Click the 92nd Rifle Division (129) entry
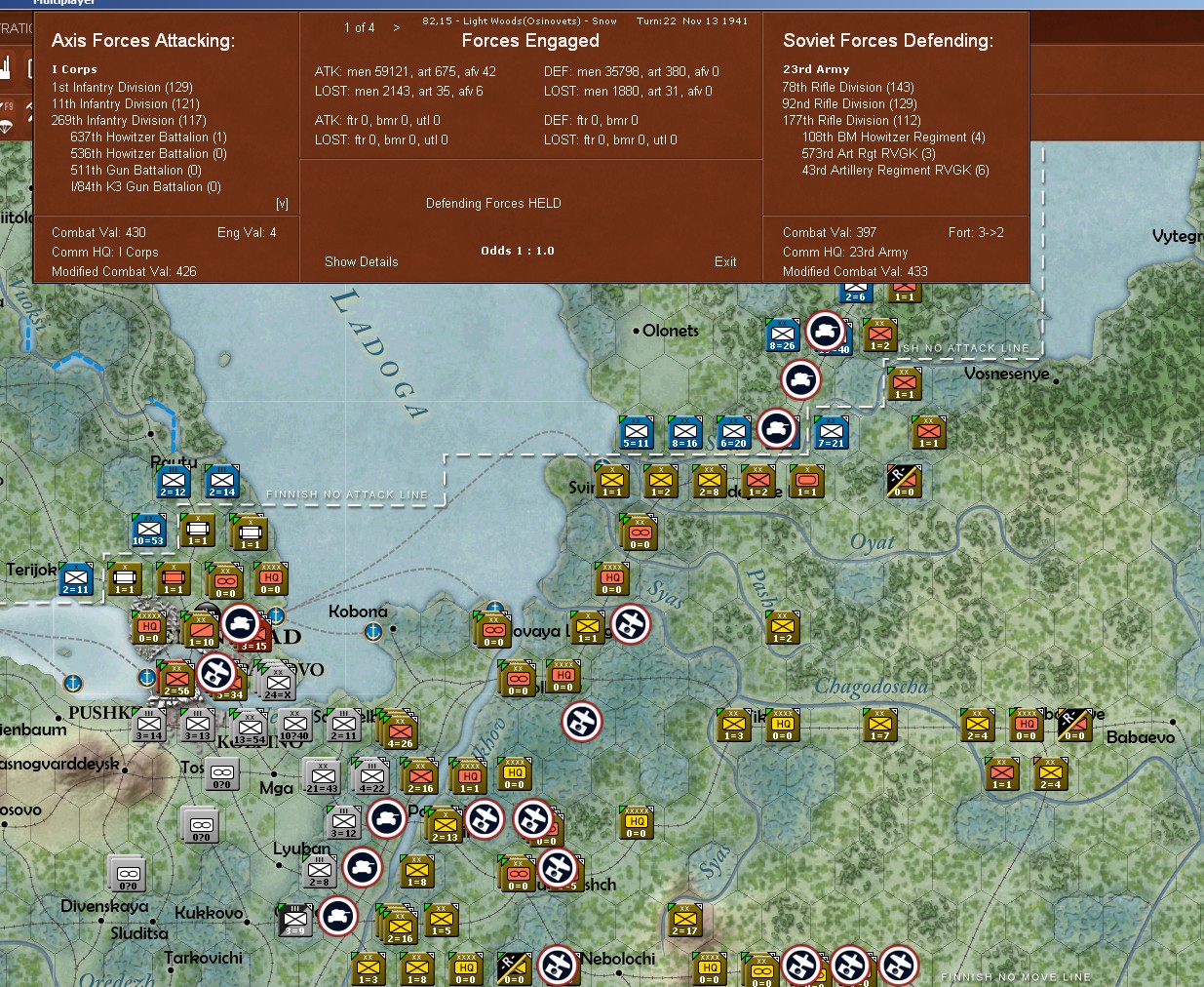 click(x=849, y=103)
